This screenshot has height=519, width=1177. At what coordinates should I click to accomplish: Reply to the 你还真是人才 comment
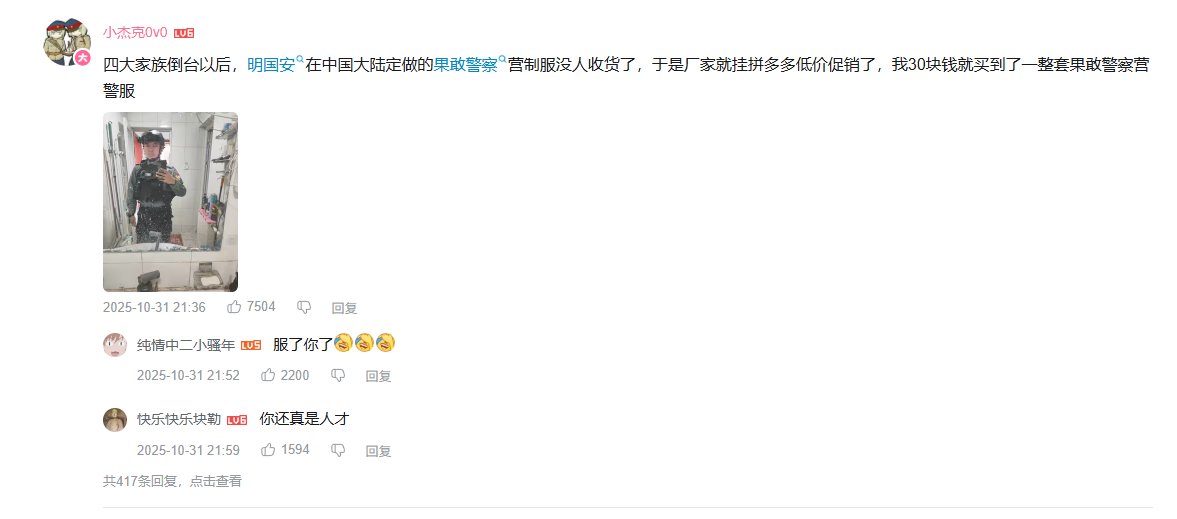[x=378, y=451]
